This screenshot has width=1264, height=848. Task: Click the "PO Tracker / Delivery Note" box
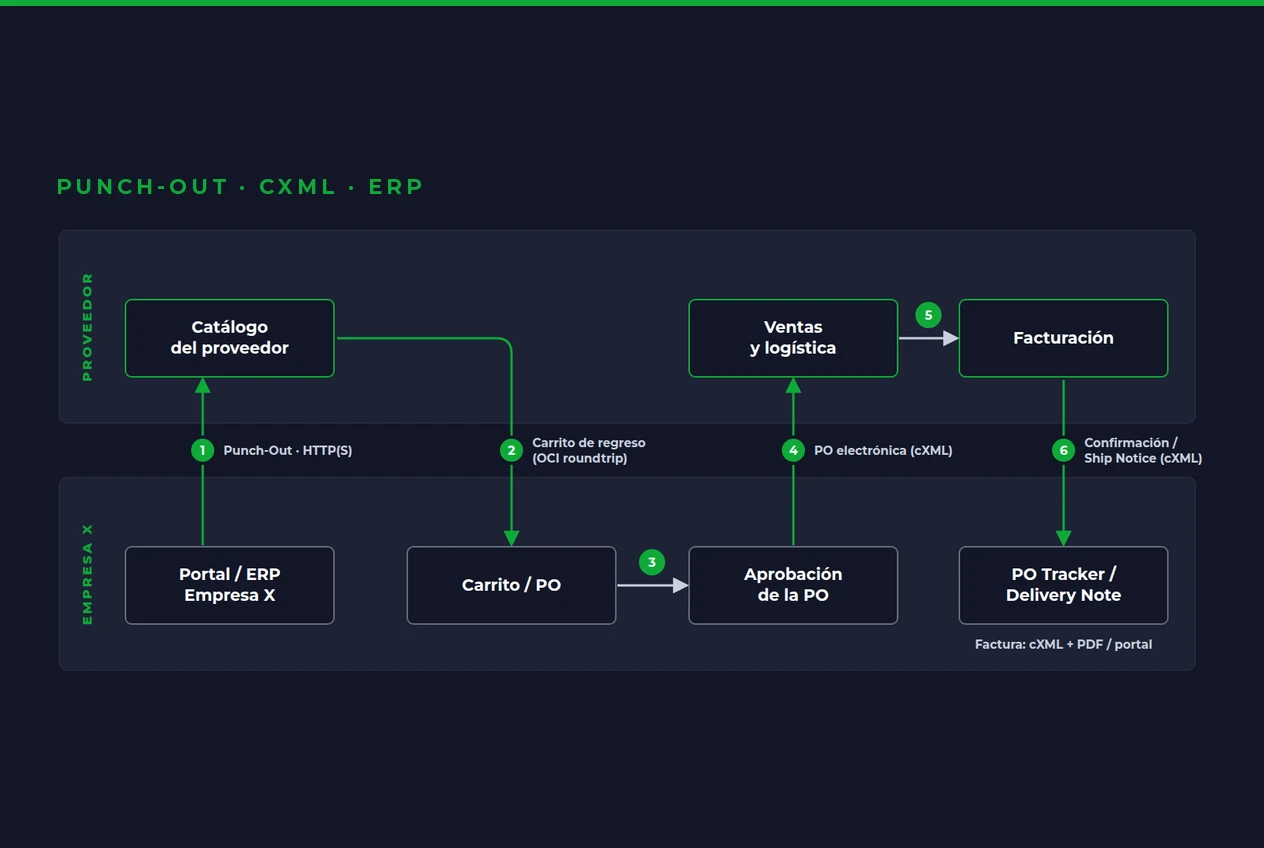click(1063, 585)
